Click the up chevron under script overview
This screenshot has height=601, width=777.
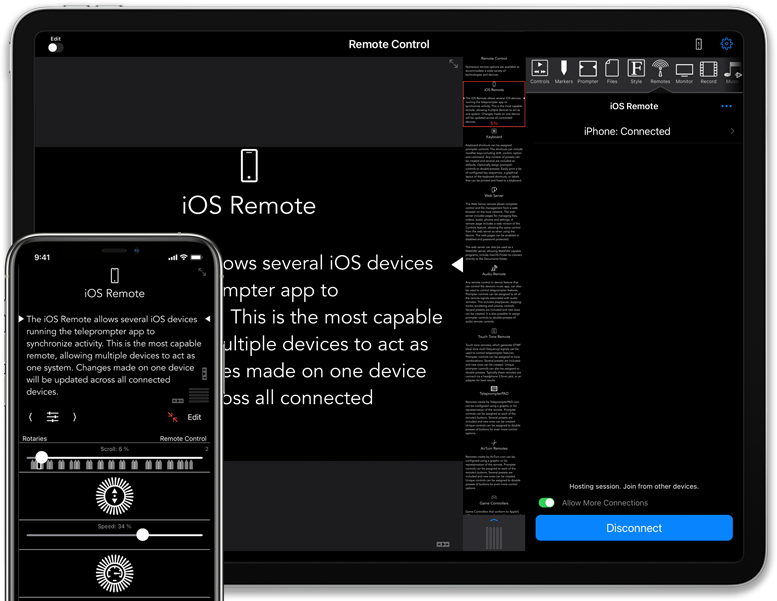pos(494,521)
